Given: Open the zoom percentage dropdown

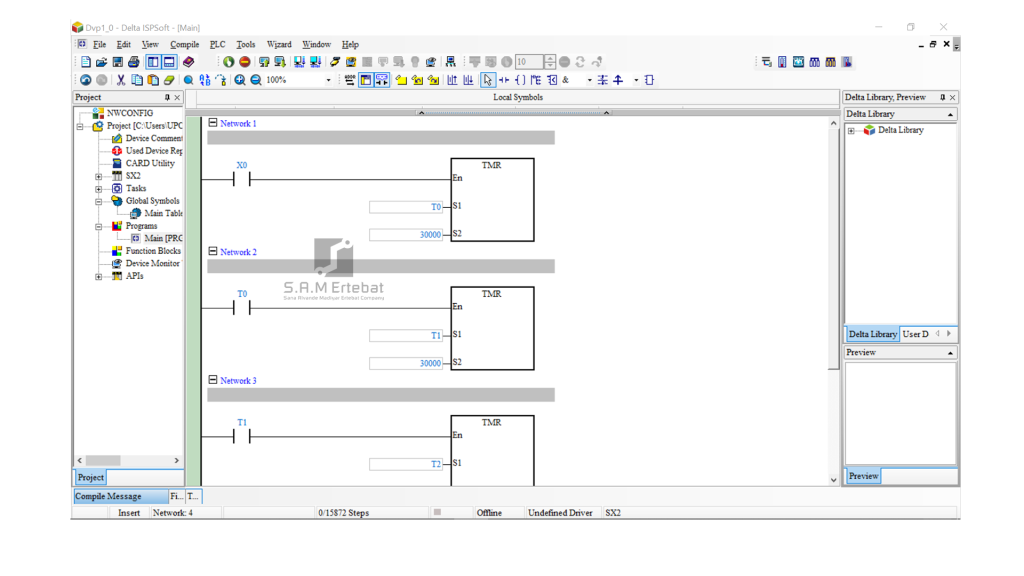Looking at the screenshot, I should [328, 80].
